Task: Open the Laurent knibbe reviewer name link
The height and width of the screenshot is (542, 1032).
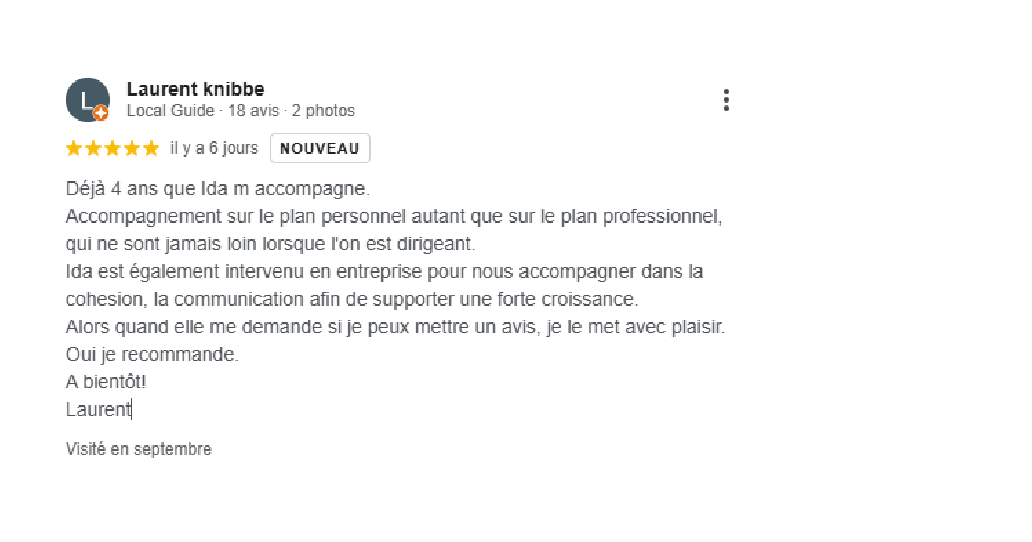Action: pos(195,89)
